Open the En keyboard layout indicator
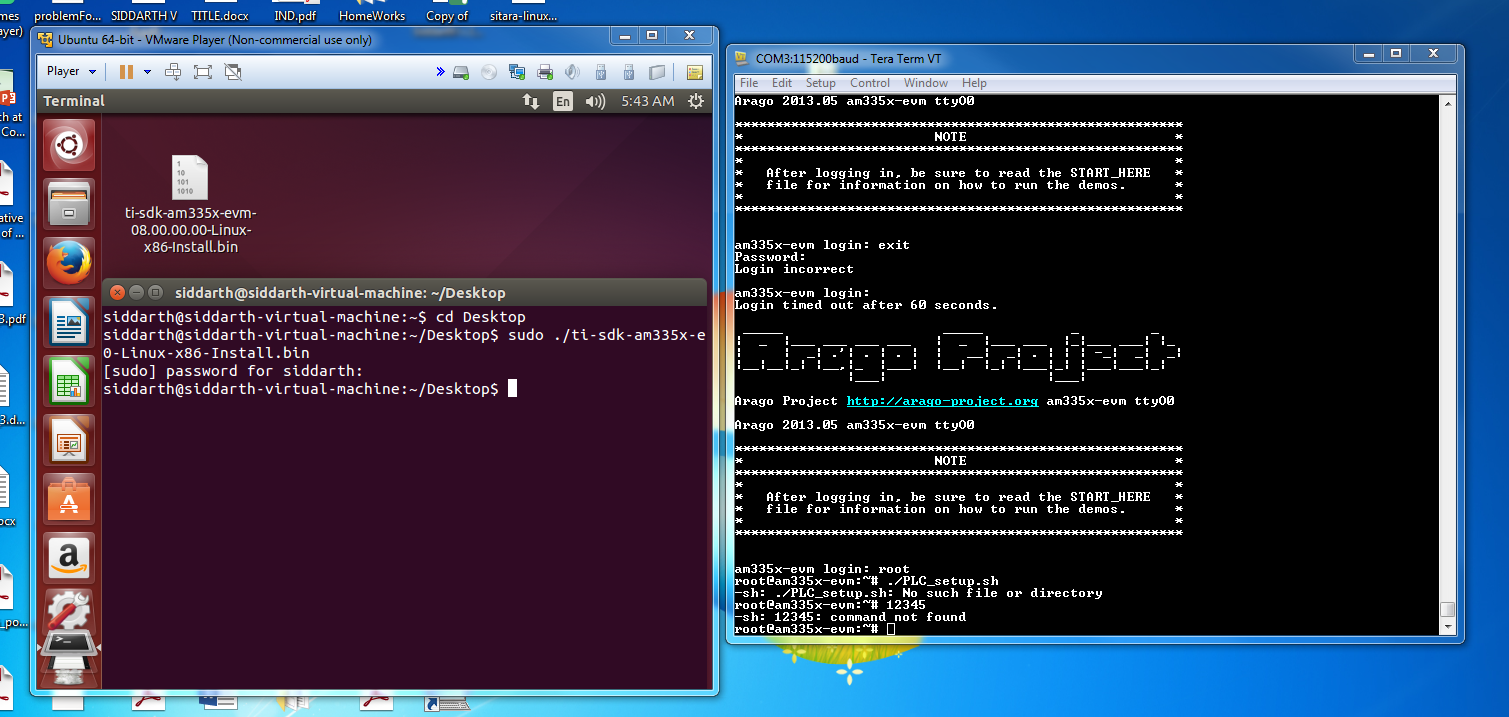1509x717 pixels. click(x=563, y=101)
